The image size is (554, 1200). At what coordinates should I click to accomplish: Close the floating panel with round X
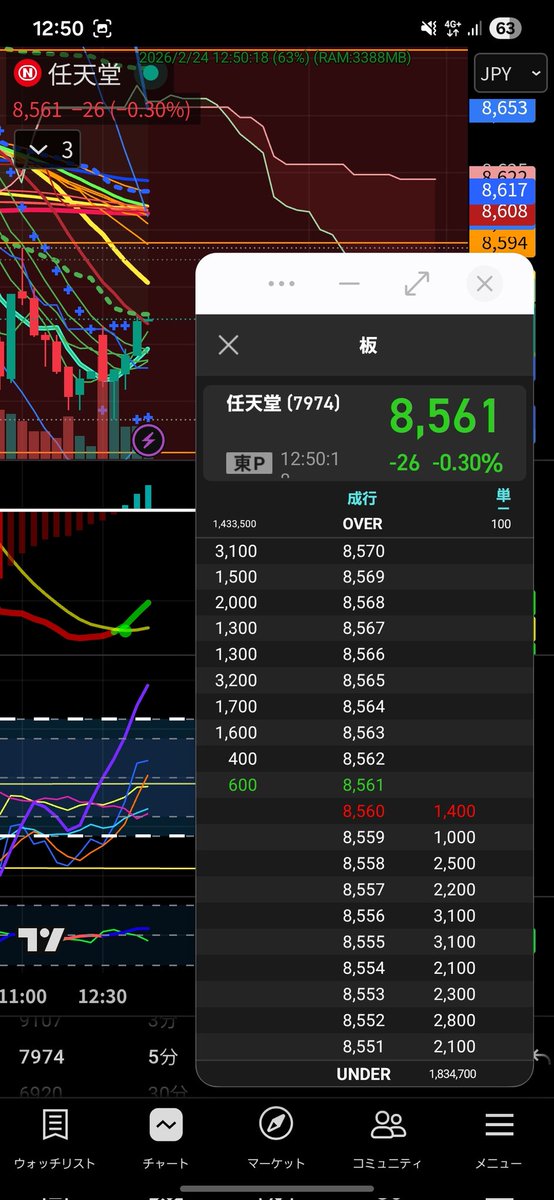click(x=485, y=284)
